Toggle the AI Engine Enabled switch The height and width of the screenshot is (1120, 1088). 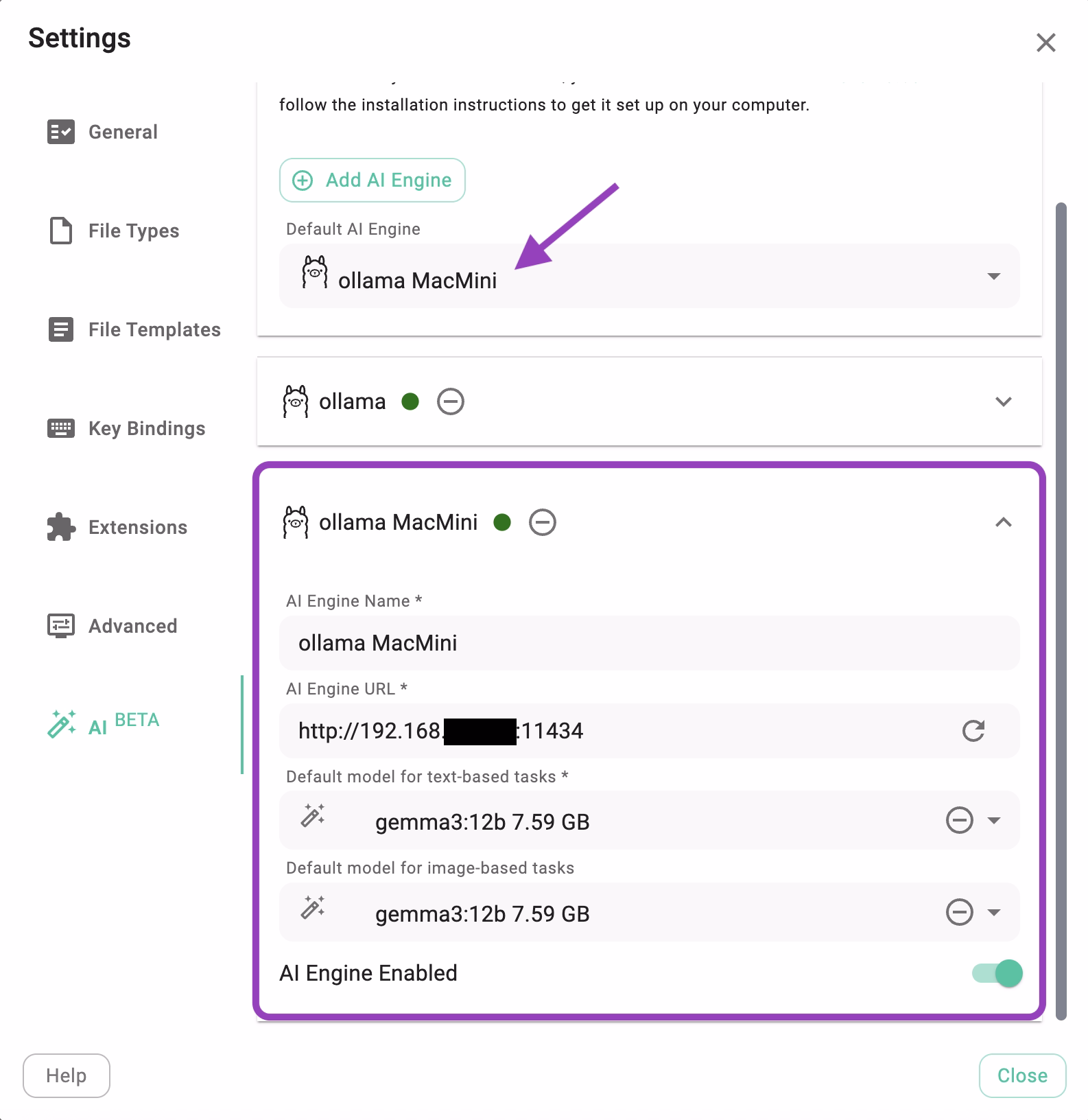pyautogui.click(x=997, y=973)
